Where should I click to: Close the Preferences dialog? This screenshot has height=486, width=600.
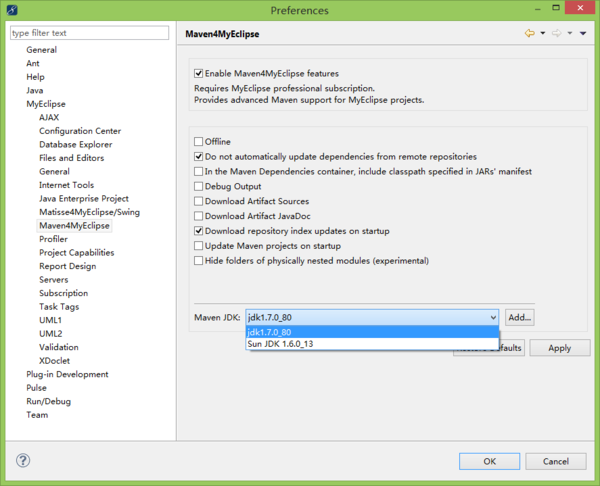pos(580,8)
